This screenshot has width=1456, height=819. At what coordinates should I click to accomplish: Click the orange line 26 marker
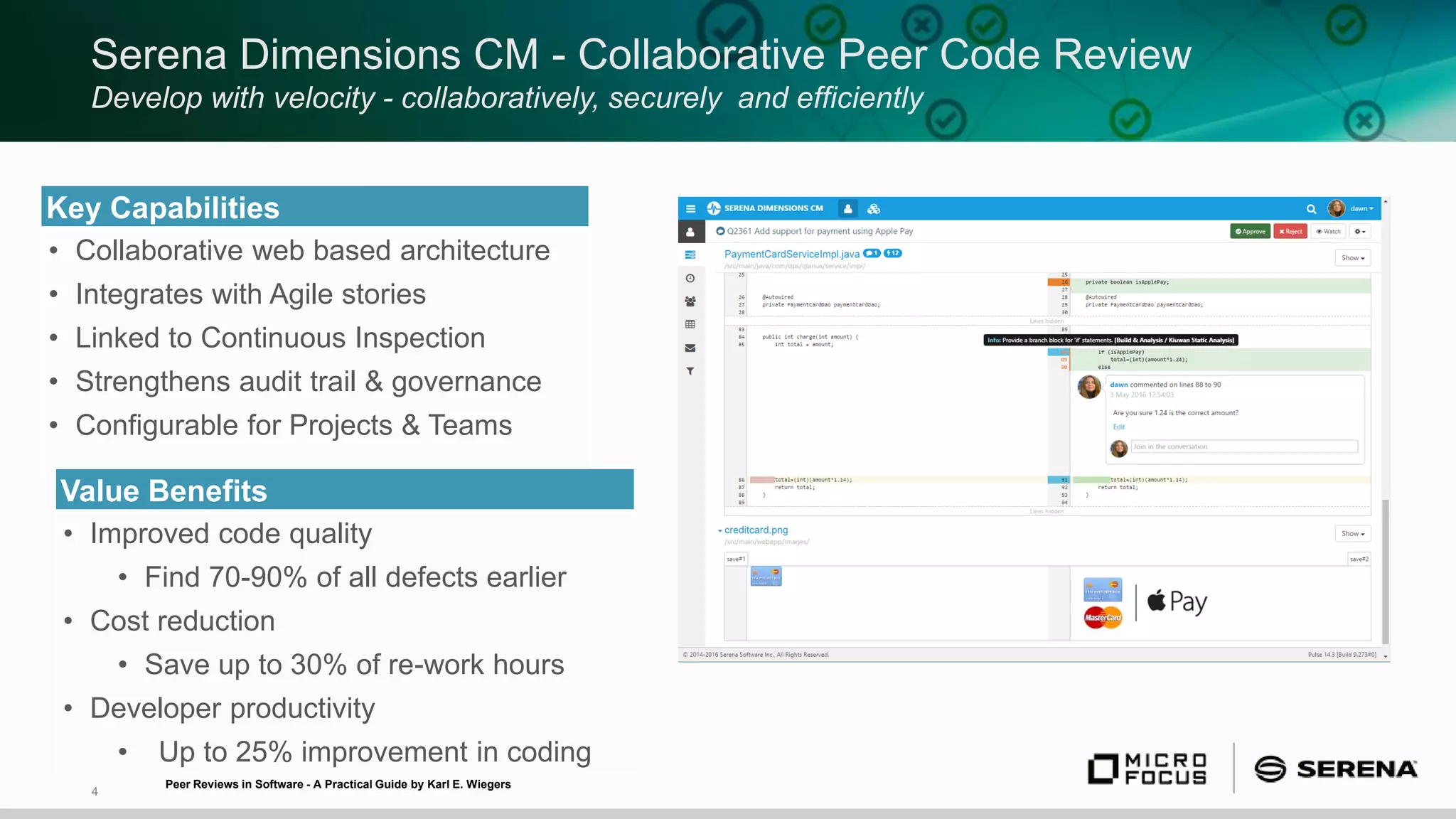coord(1059,282)
